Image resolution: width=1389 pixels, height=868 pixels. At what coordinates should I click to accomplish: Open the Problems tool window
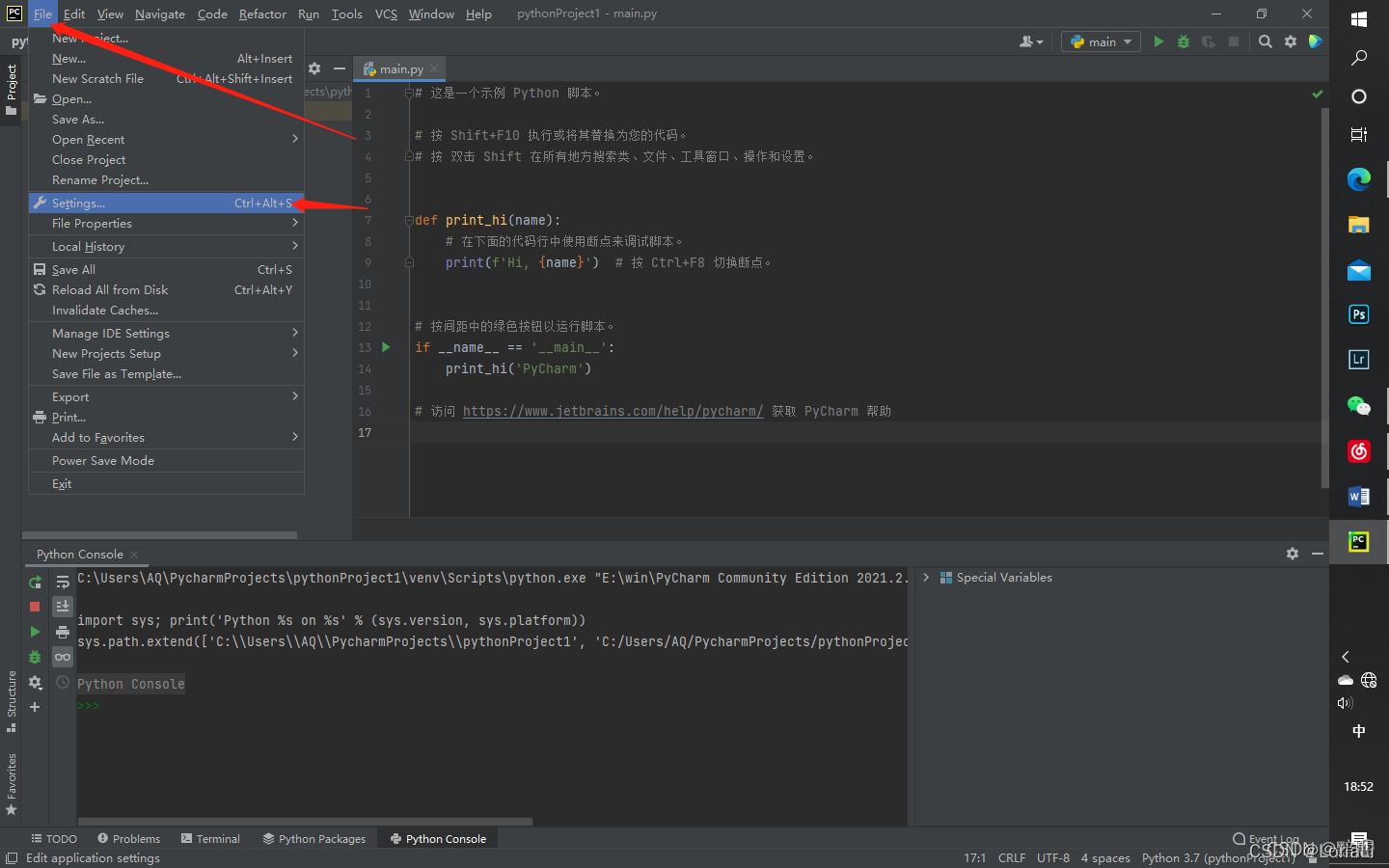pyautogui.click(x=128, y=839)
